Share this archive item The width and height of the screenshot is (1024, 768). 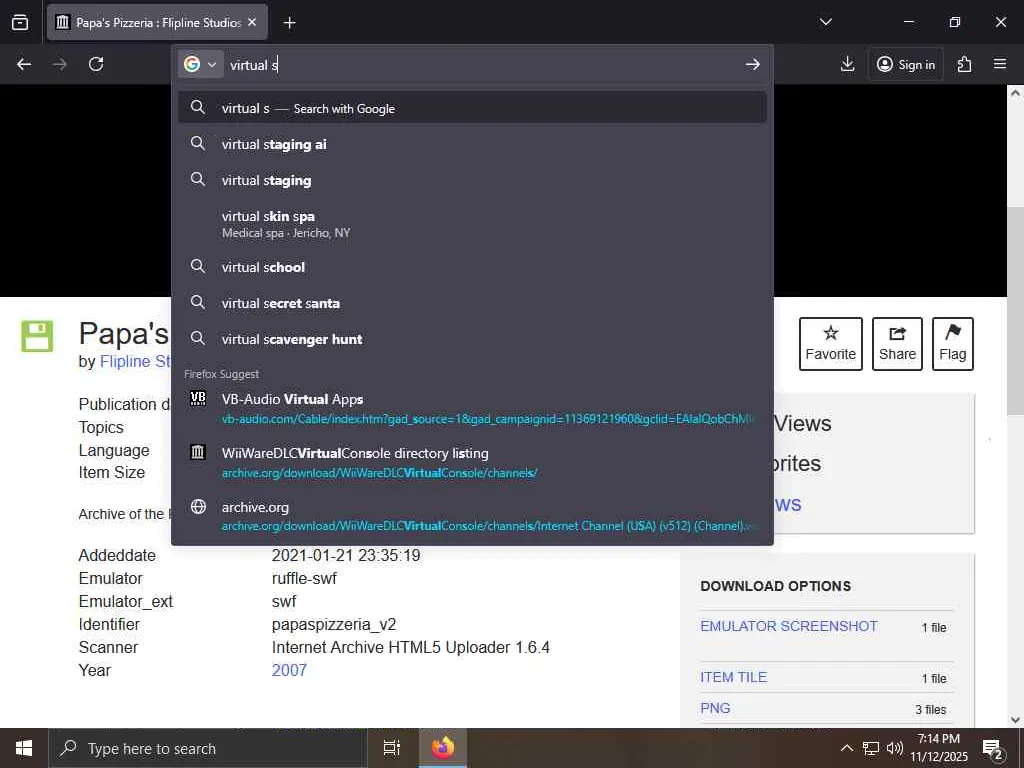[x=897, y=344]
